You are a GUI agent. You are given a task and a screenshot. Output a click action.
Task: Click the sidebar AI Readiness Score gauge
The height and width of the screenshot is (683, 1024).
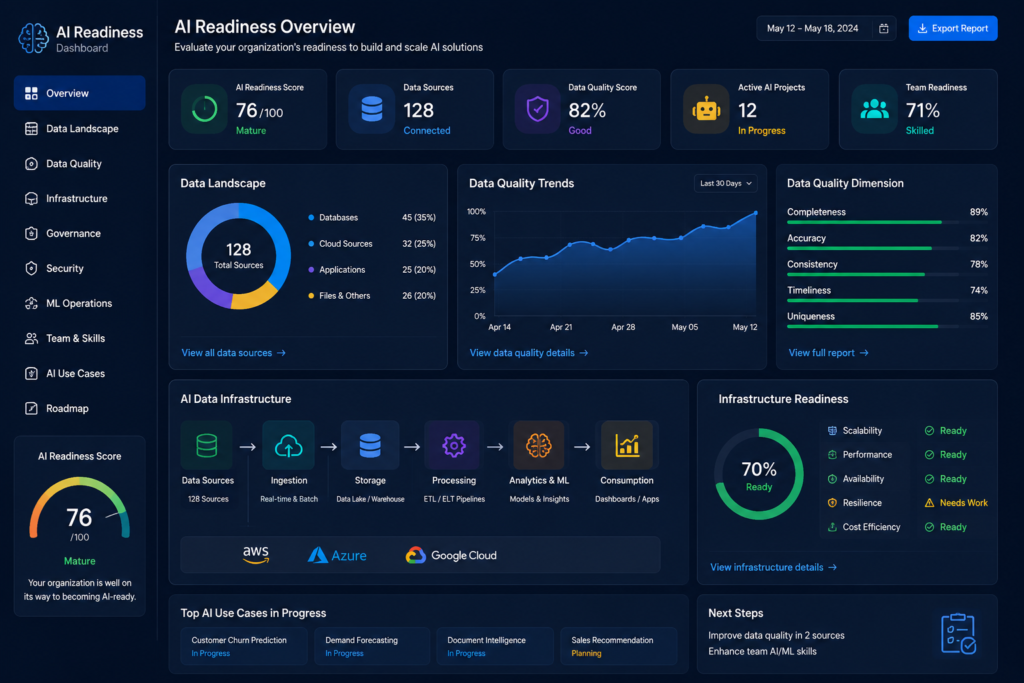[x=80, y=509]
